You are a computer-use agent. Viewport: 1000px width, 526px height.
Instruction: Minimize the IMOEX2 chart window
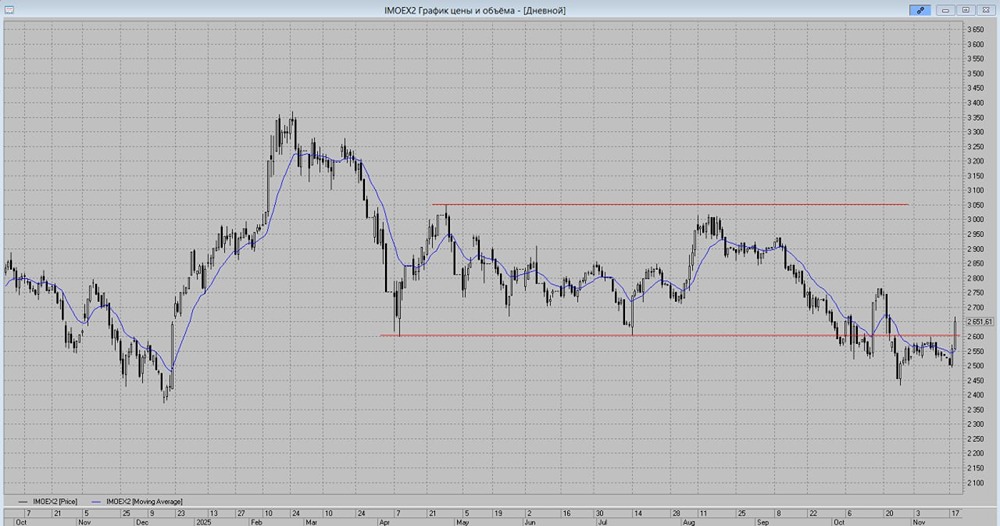pos(945,9)
